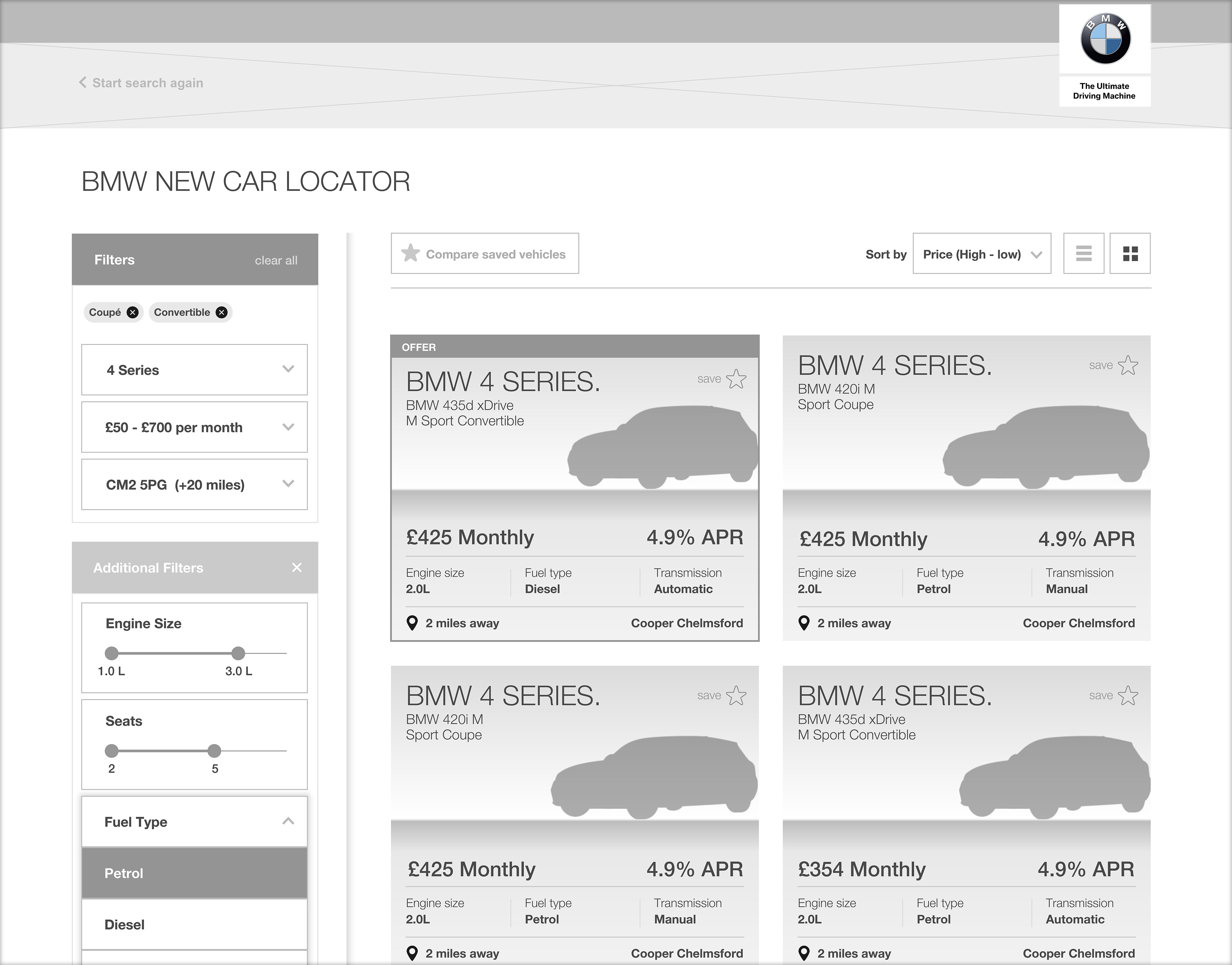Switch to list view layout
The width and height of the screenshot is (1232, 965).
pyautogui.click(x=1083, y=254)
